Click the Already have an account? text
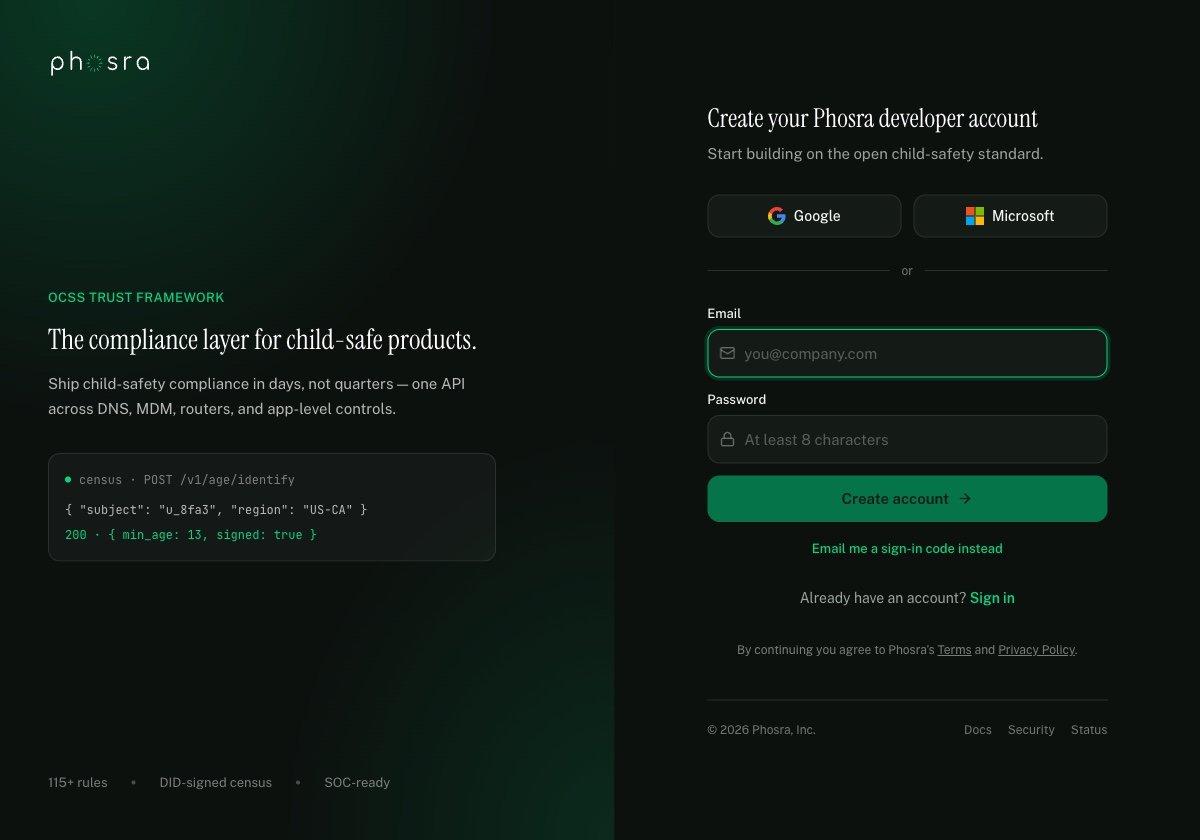This screenshot has height=840, width=1200. click(883, 598)
